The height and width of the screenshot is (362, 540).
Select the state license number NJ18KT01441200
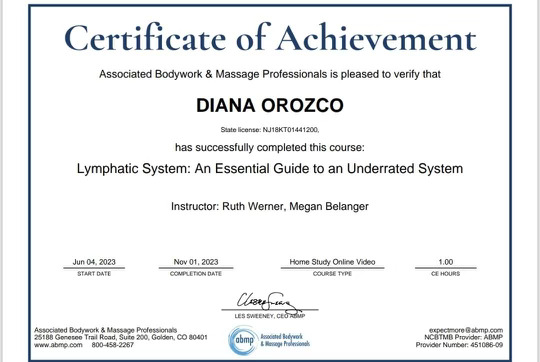[291, 130]
